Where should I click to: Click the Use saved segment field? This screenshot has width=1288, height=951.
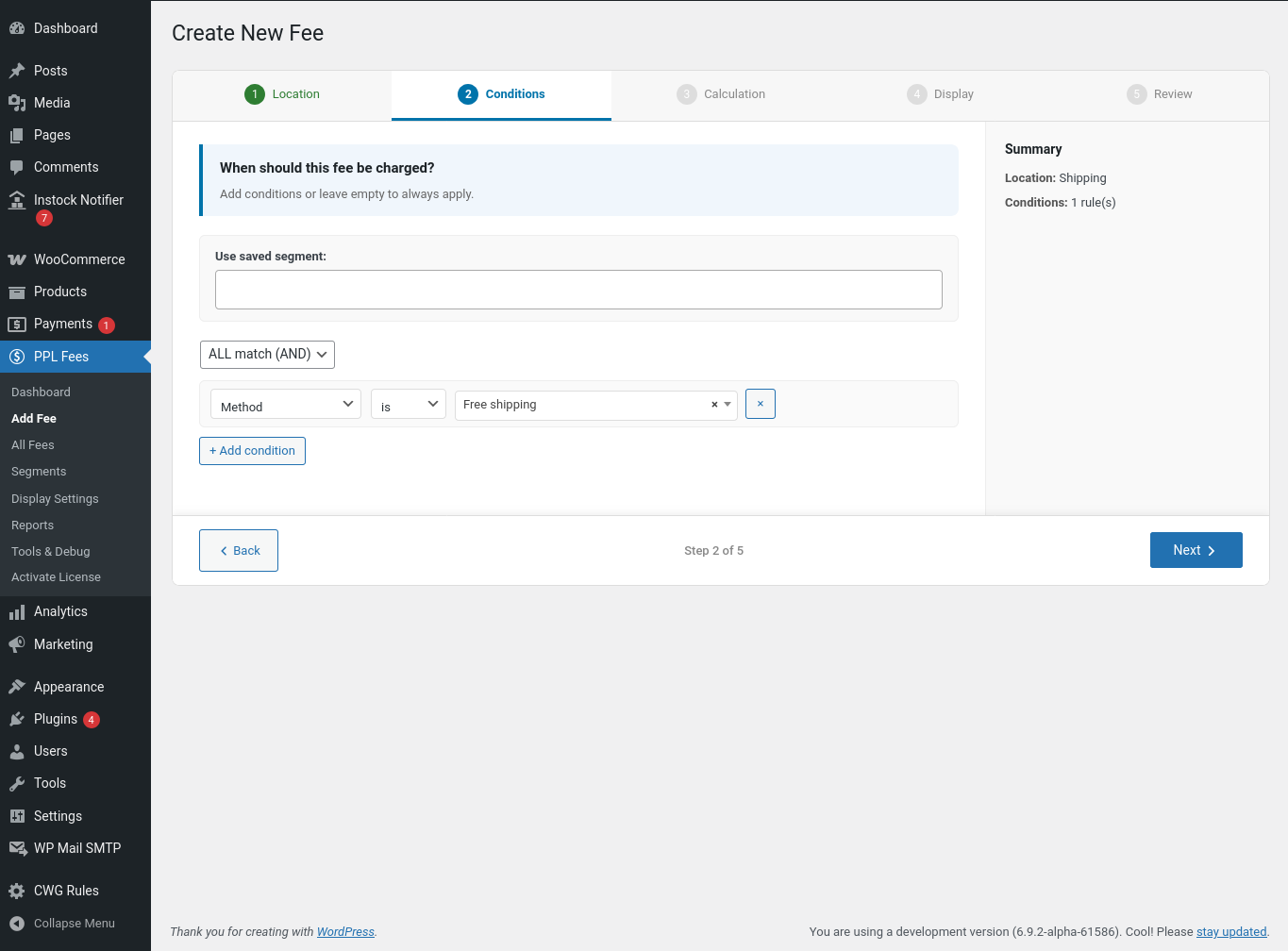click(577, 290)
